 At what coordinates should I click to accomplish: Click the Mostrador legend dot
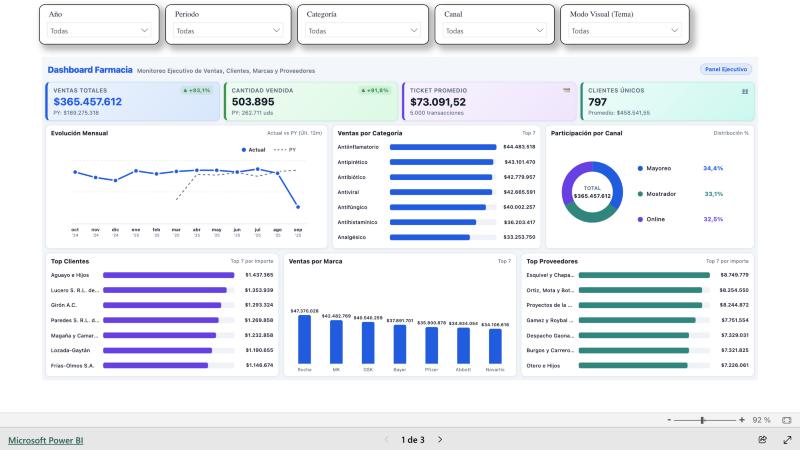[640, 194]
